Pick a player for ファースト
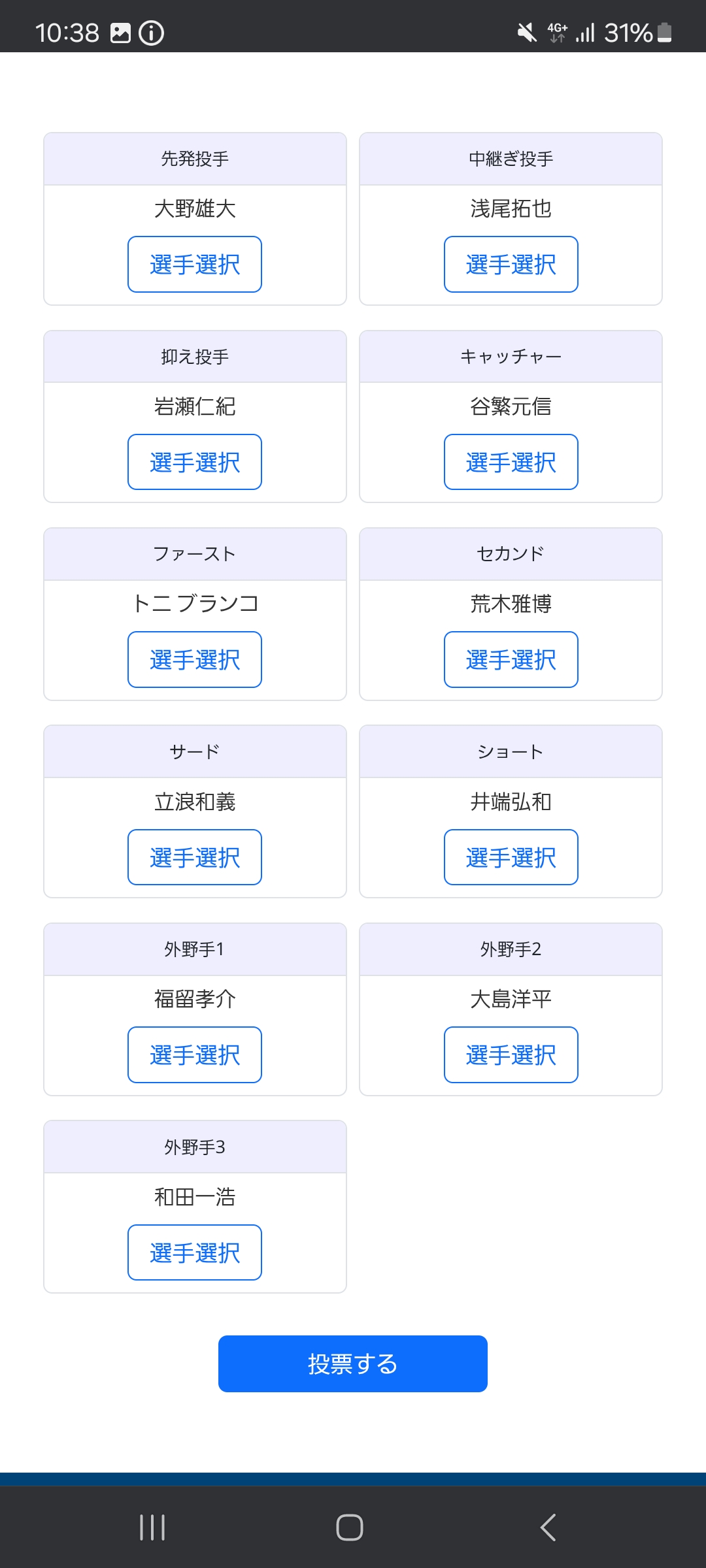This screenshot has height=1568, width=706. 195,660
